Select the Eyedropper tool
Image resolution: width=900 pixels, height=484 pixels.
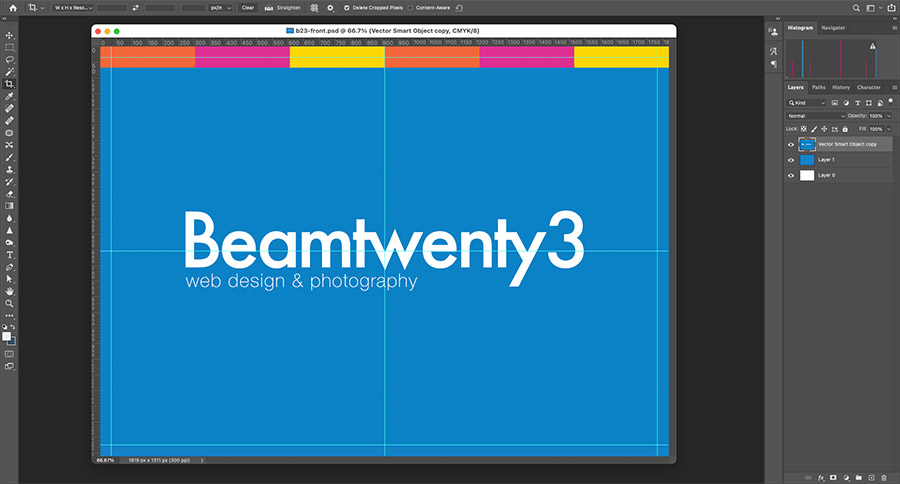tap(9, 96)
